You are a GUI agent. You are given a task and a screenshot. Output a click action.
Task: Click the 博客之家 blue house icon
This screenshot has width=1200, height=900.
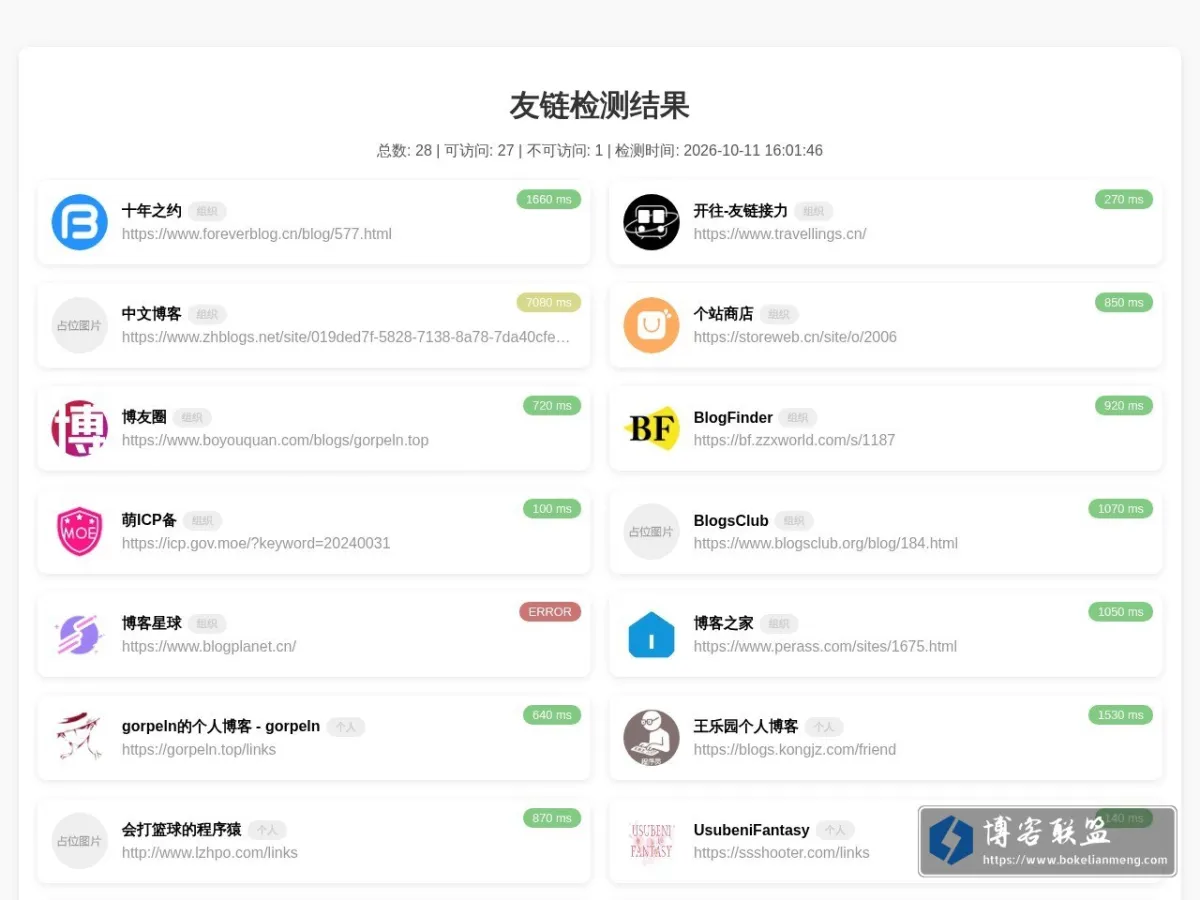tap(651, 634)
